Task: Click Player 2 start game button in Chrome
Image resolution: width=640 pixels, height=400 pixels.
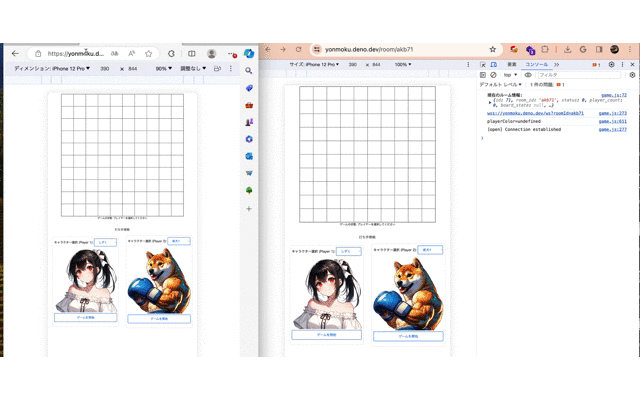Action: point(408,336)
